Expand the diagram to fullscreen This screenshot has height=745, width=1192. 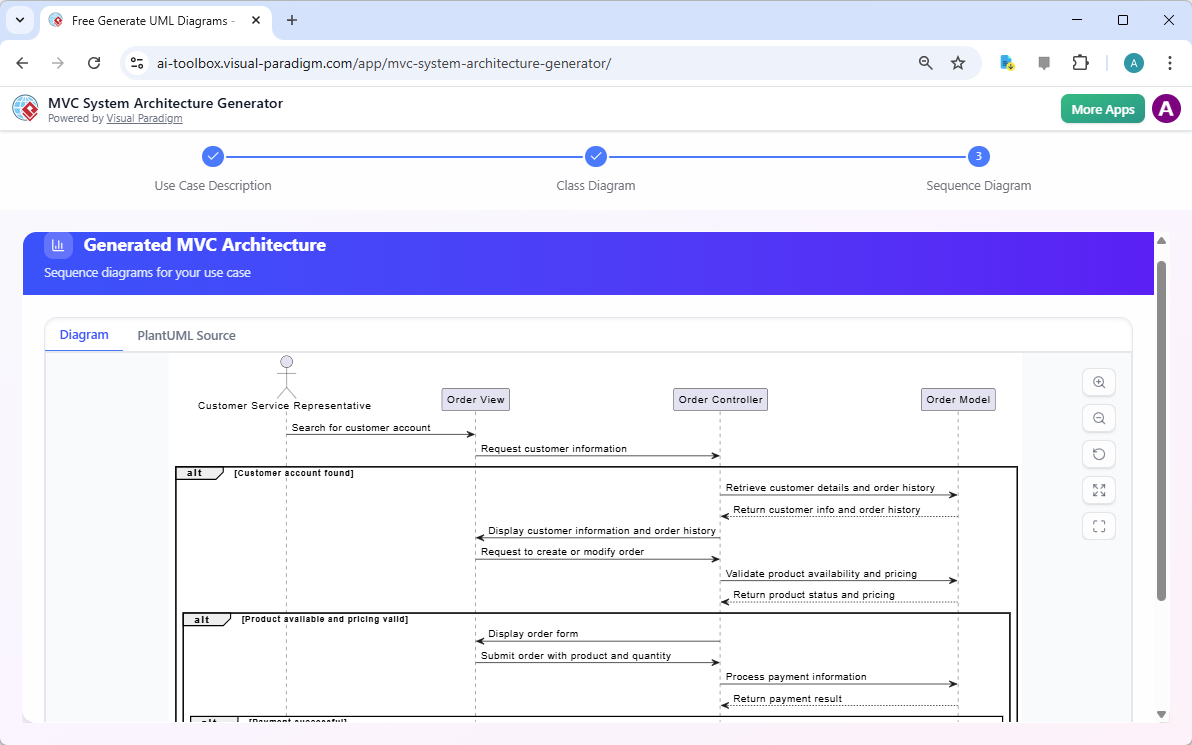[1098, 490]
